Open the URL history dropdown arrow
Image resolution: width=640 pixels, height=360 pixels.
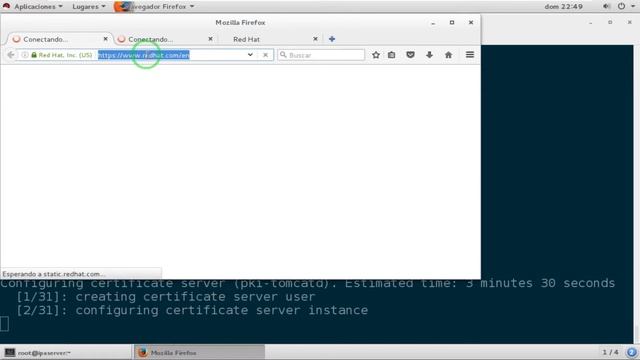click(x=250, y=55)
